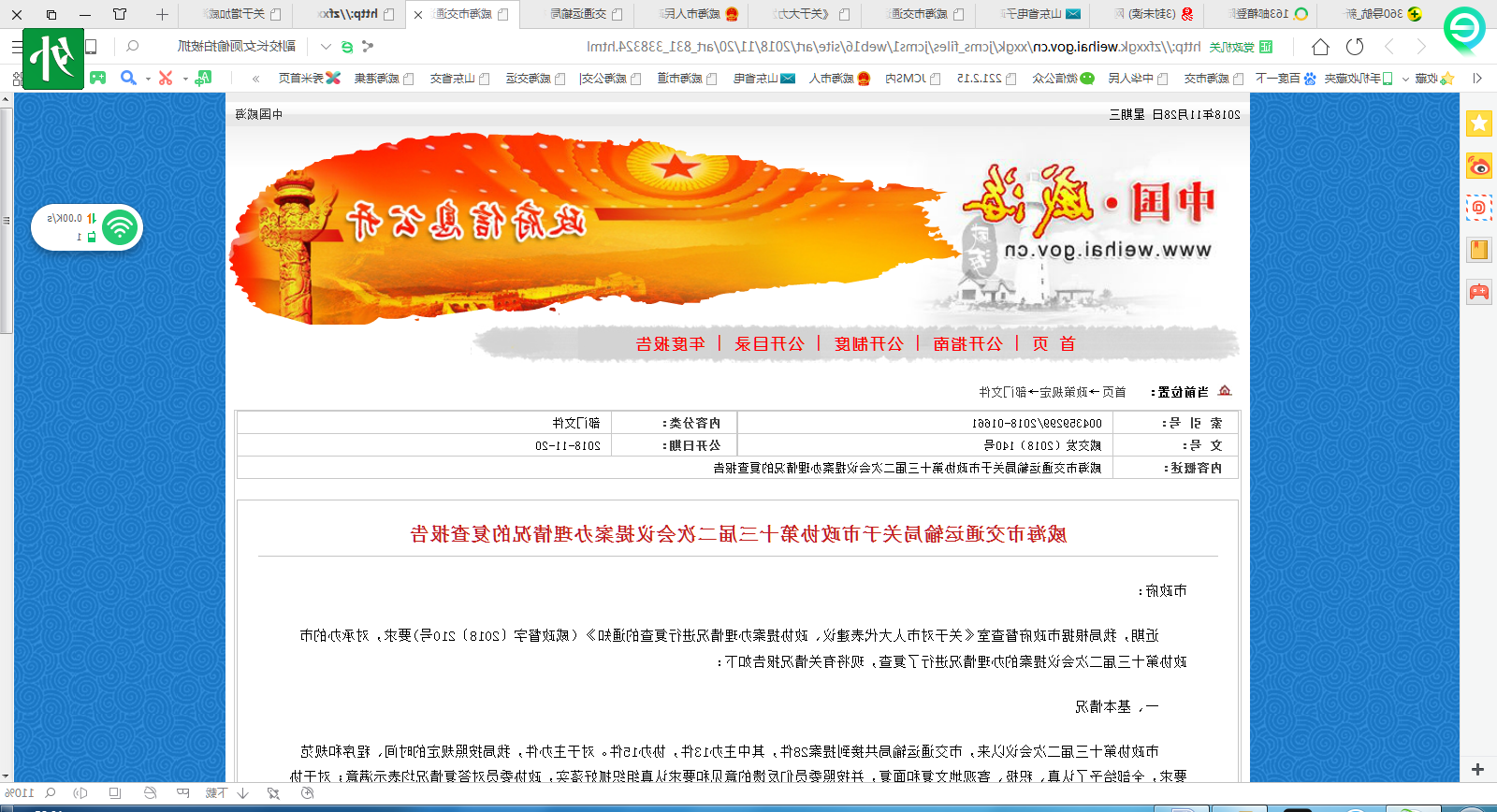Open the 微信公众 bookmark

[1063, 79]
